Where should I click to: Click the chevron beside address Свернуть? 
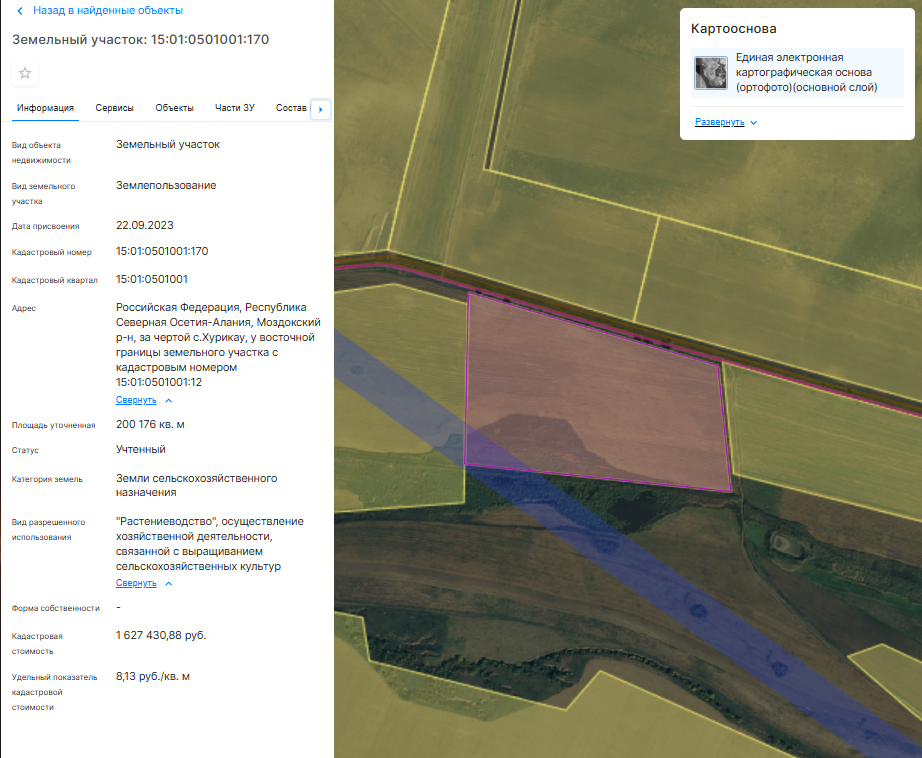click(169, 400)
